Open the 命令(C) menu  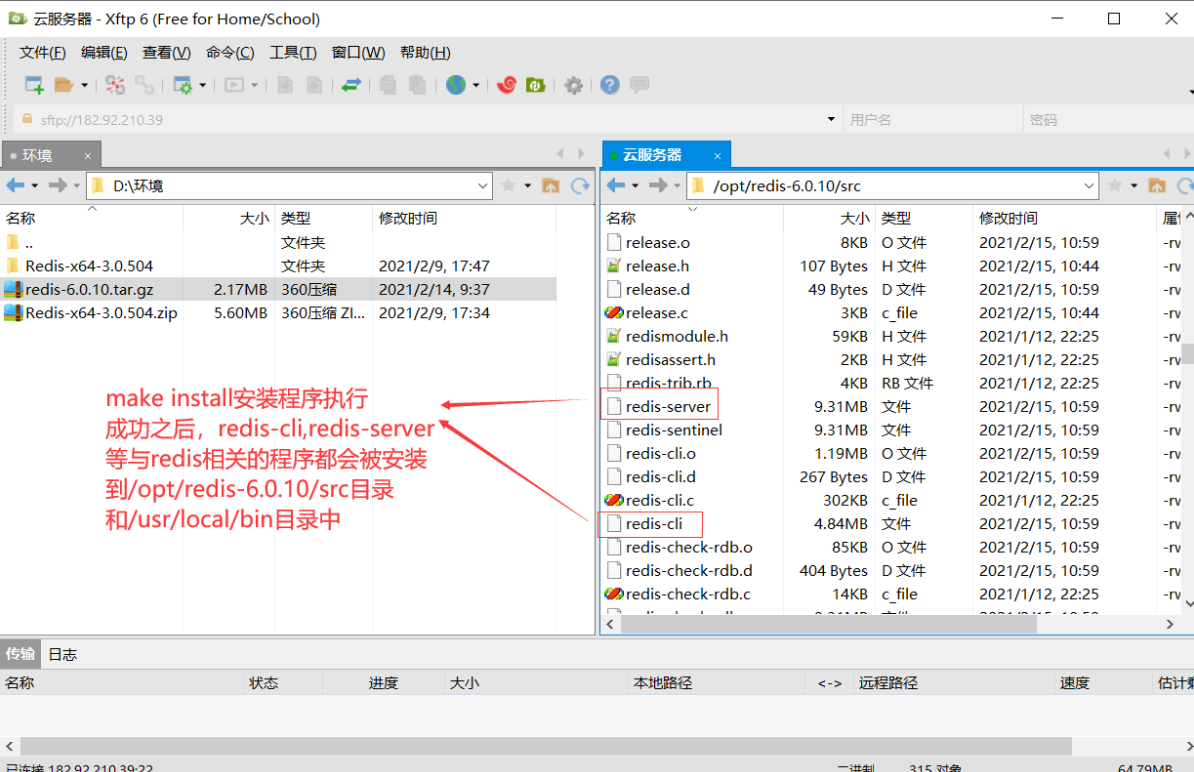pyautogui.click(x=230, y=53)
